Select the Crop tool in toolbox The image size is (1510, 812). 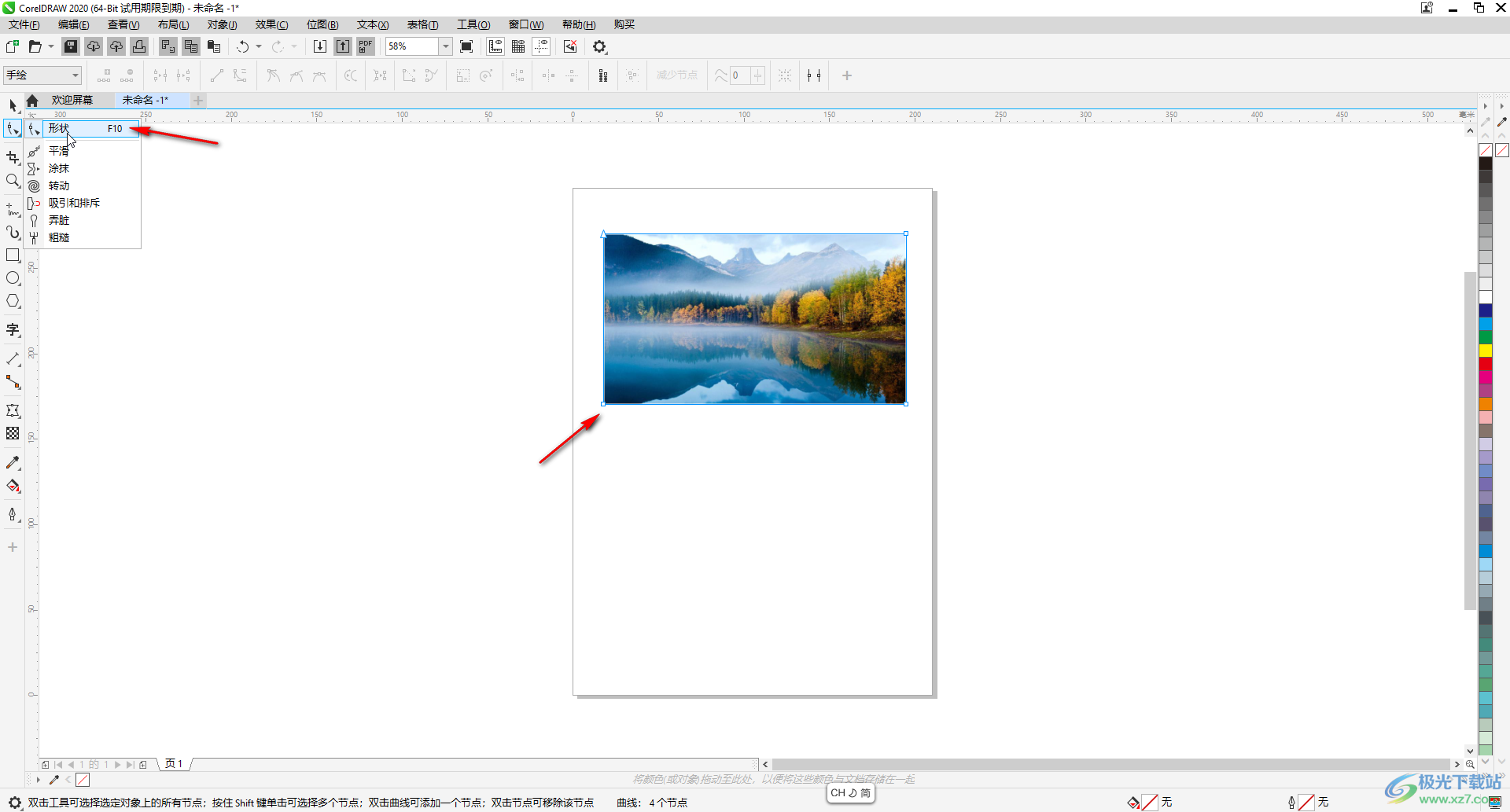click(x=13, y=157)
